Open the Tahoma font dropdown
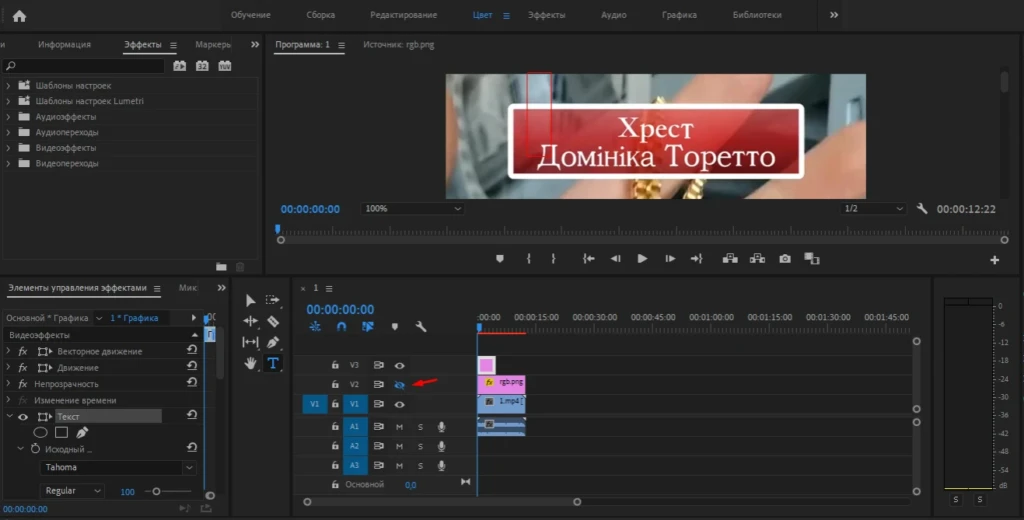 tap(118, 467)
